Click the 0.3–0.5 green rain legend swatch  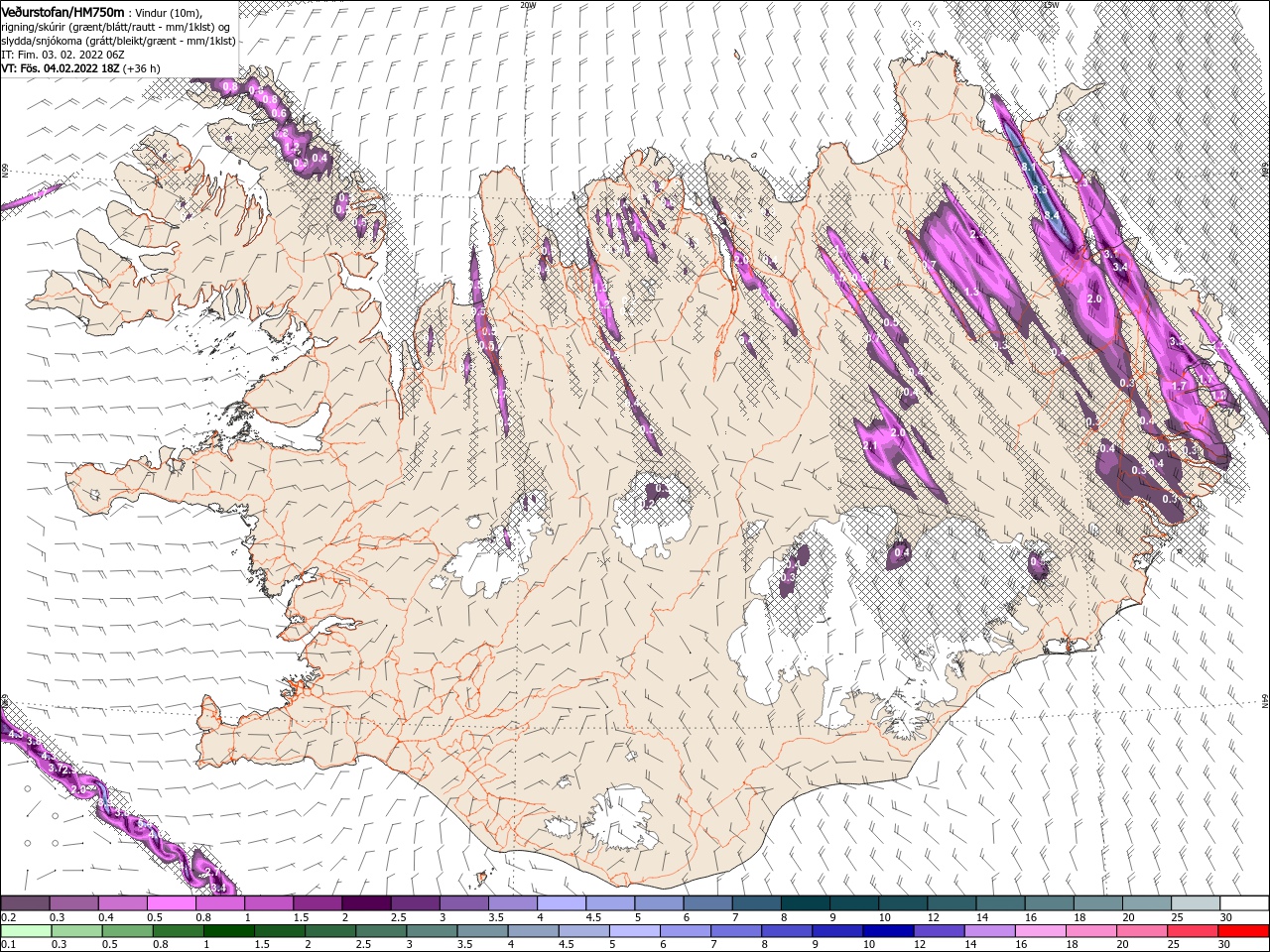click(x=76, y=931)
